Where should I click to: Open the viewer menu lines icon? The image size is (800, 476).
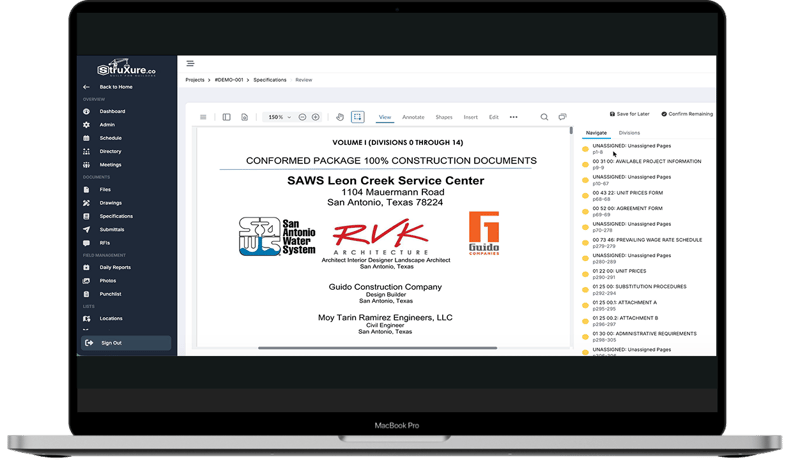(x=203, y=117)
